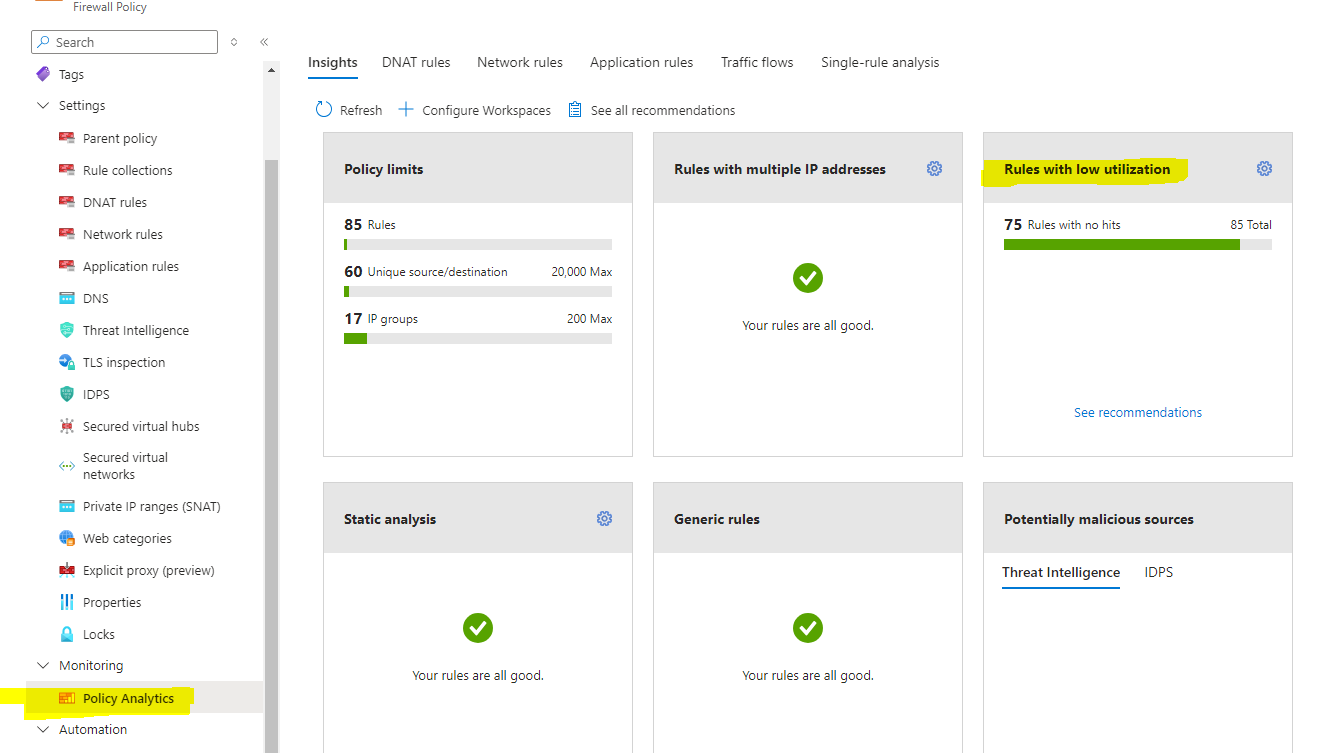Click the Tags icon in sidebar

(43, 74)
